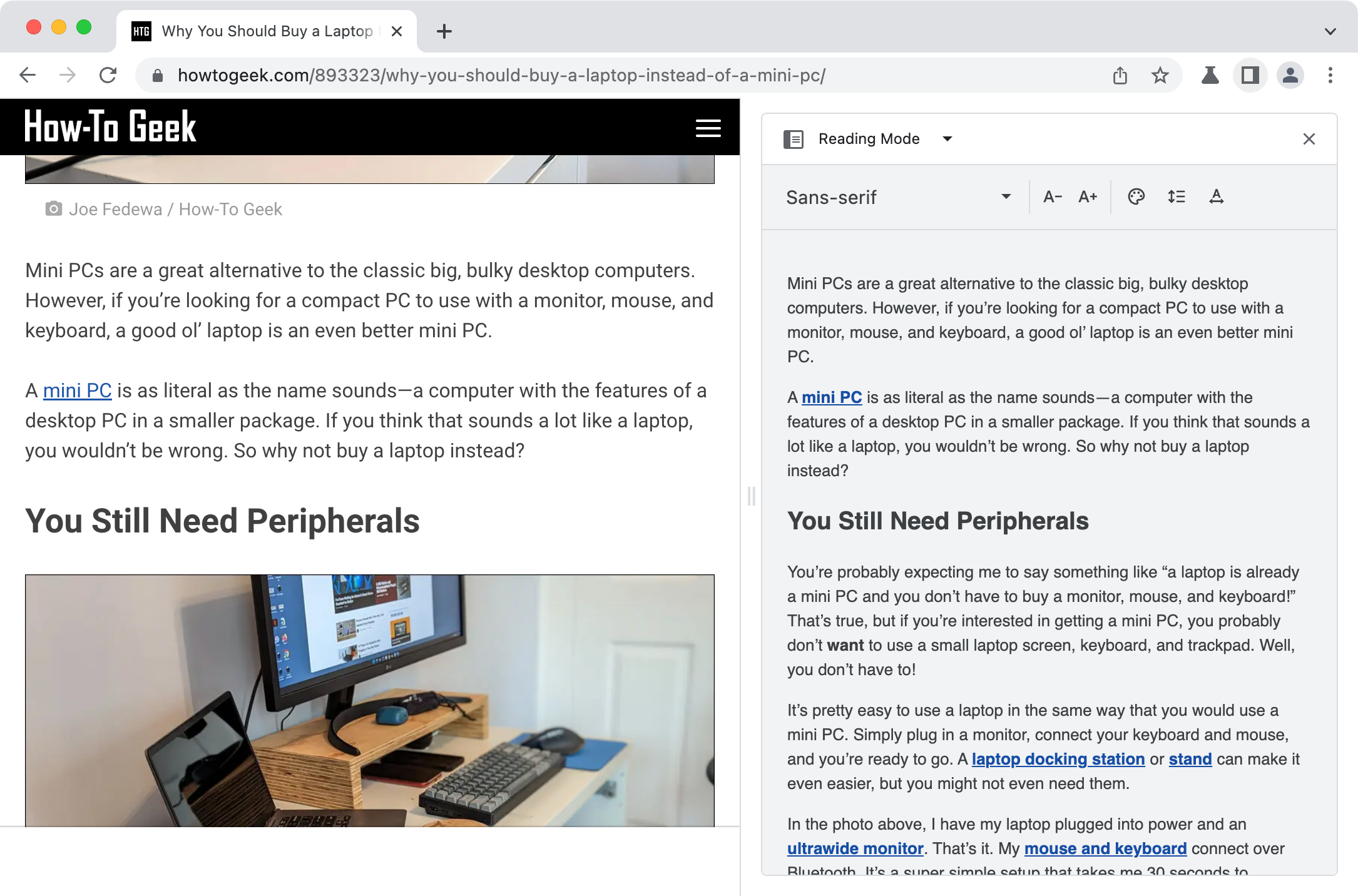The width and height of the screenshot is (1358, 896).
Task: Bookmark the page using the star icon
Action: tap(1160, 75)
